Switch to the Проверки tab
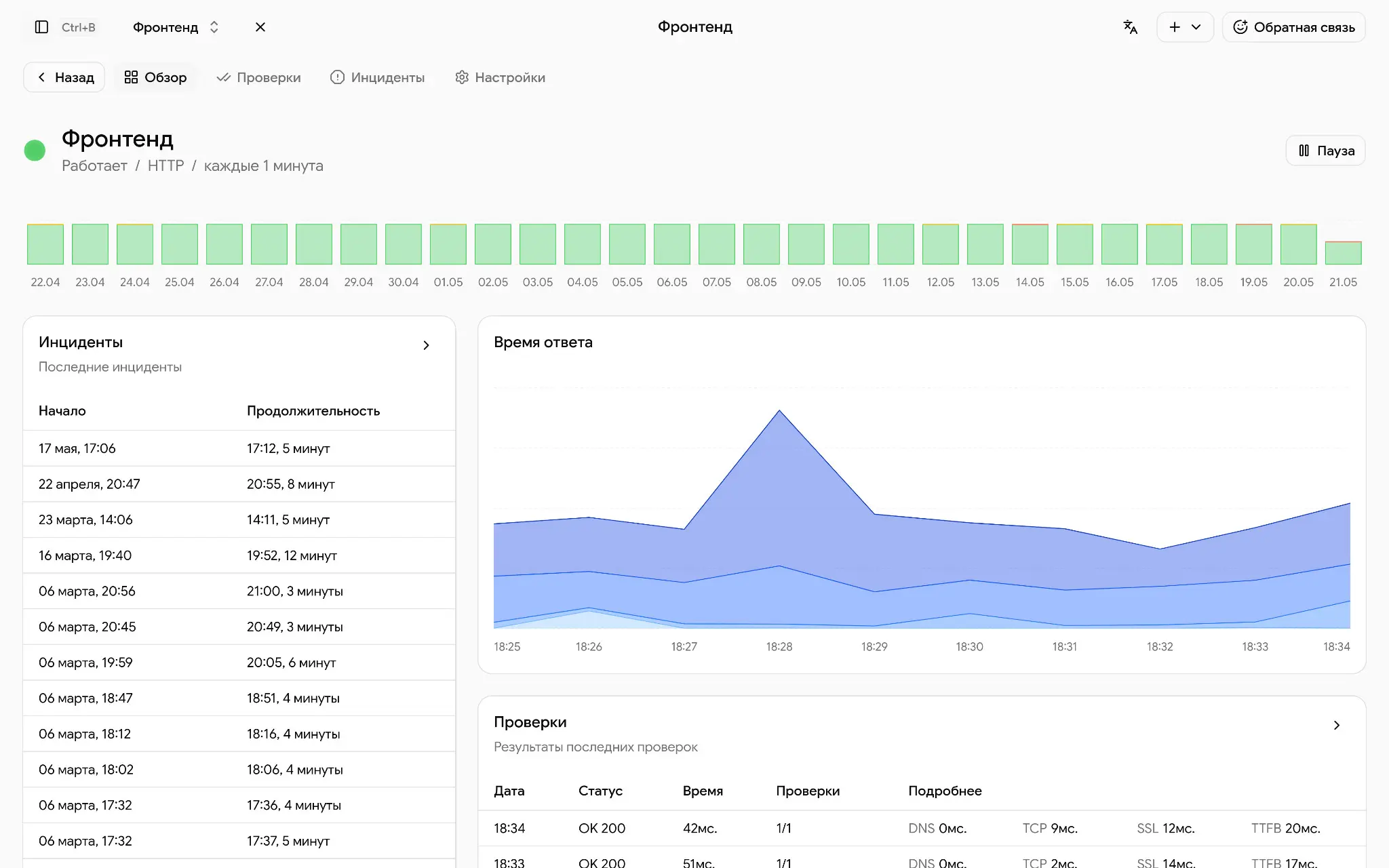 click(x=258, y=77)
